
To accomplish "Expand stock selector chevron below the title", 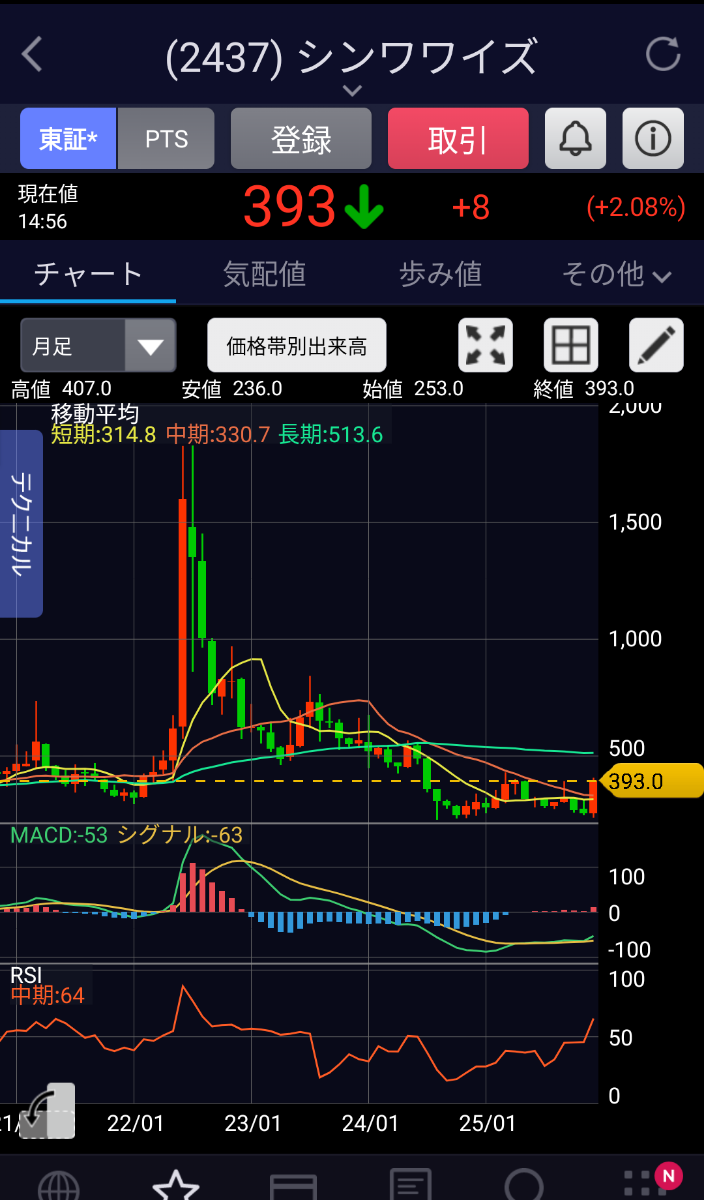I will click(x=351, y=90).
